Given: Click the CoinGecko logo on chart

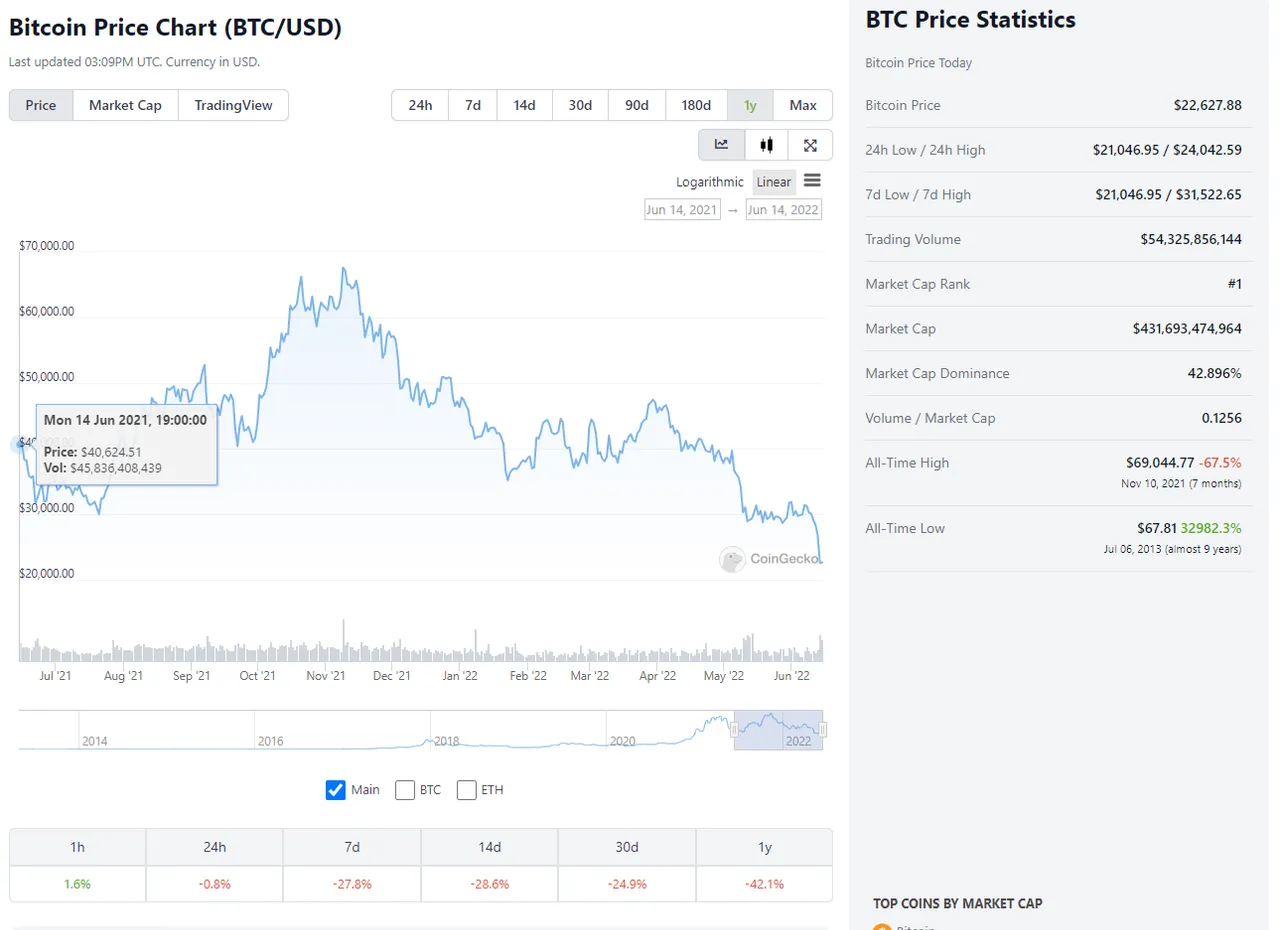Looking at the screenshot, I should (769, 560).
